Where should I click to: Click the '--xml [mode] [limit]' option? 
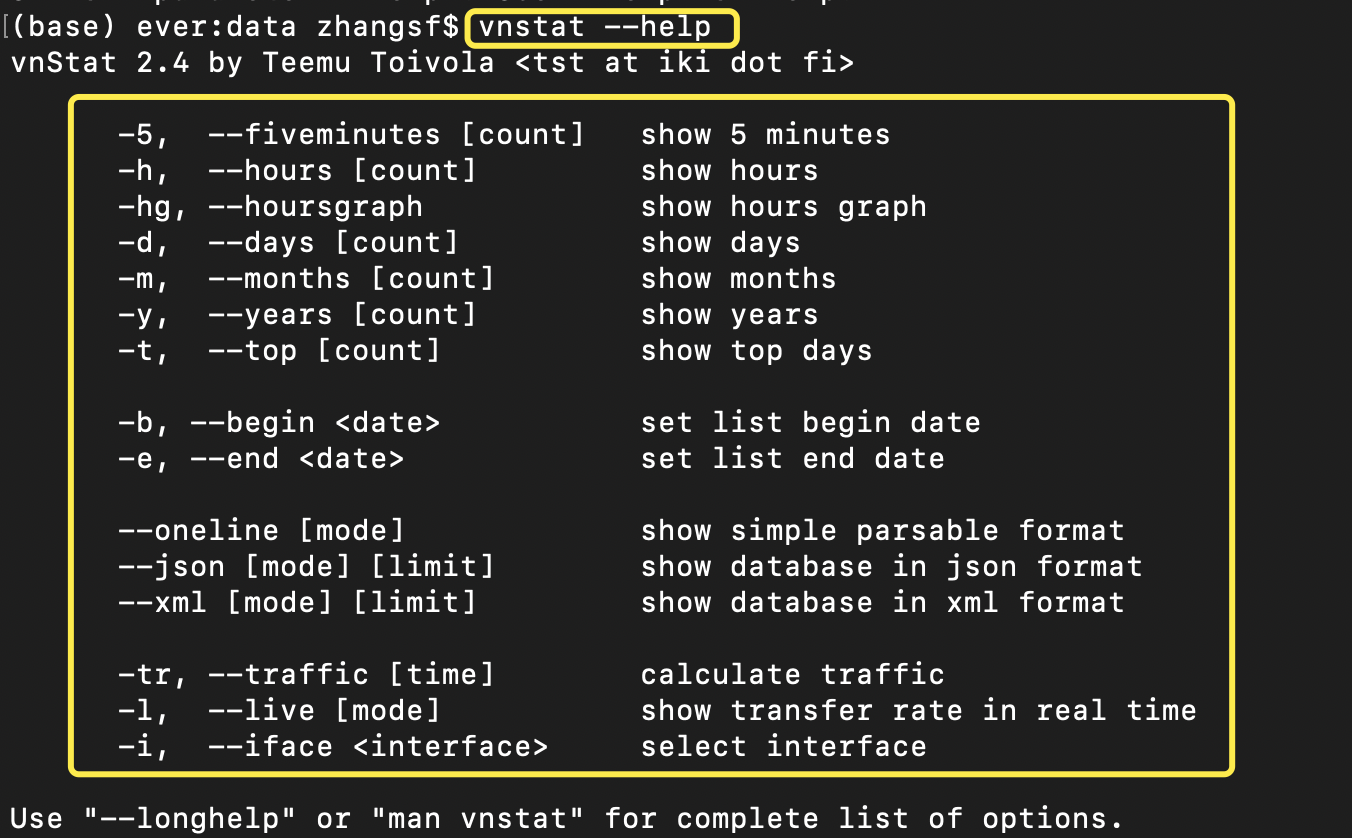tap(297, 603)
